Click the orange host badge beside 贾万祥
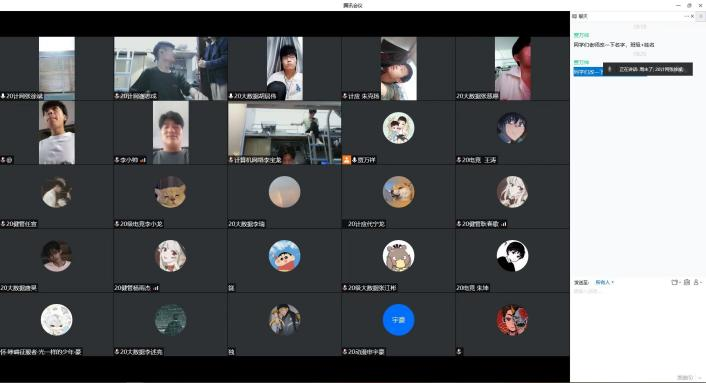Screen dimensions: 706x383 tap(346, 160)
